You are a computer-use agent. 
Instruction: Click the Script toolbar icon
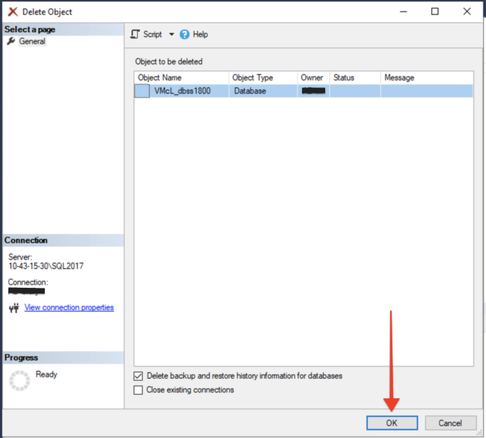[x=135, y=34]
